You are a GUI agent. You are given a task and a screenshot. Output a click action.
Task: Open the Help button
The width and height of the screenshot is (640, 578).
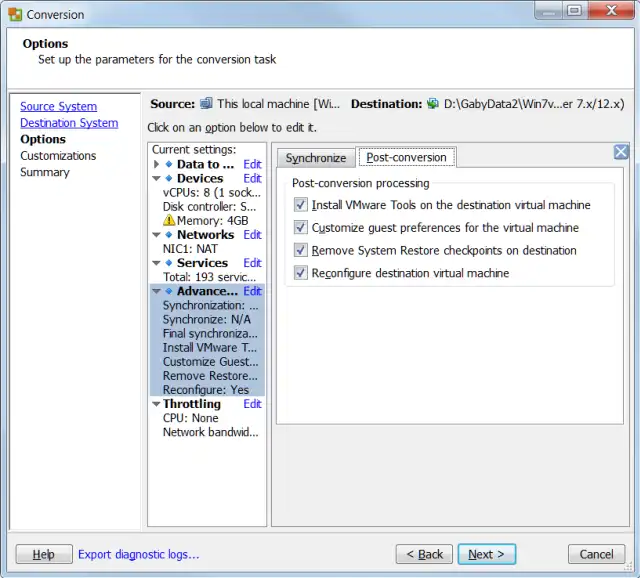[44, 554]
